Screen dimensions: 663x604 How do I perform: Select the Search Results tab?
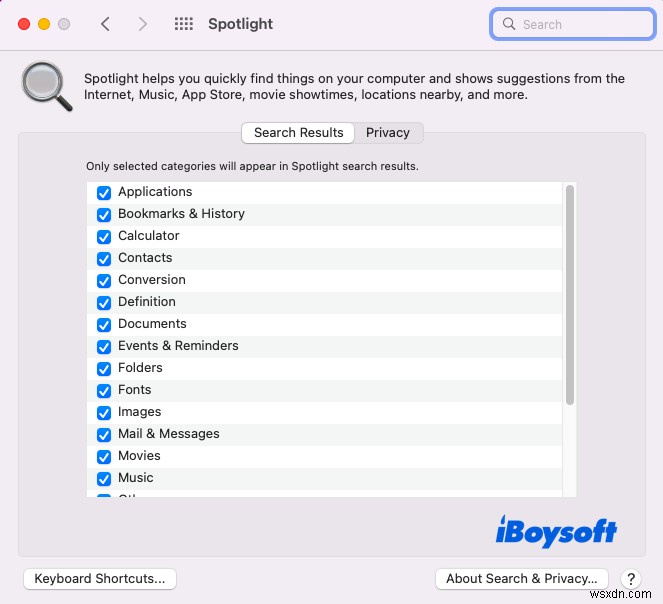pyautogui.click(x=298, y=133)
